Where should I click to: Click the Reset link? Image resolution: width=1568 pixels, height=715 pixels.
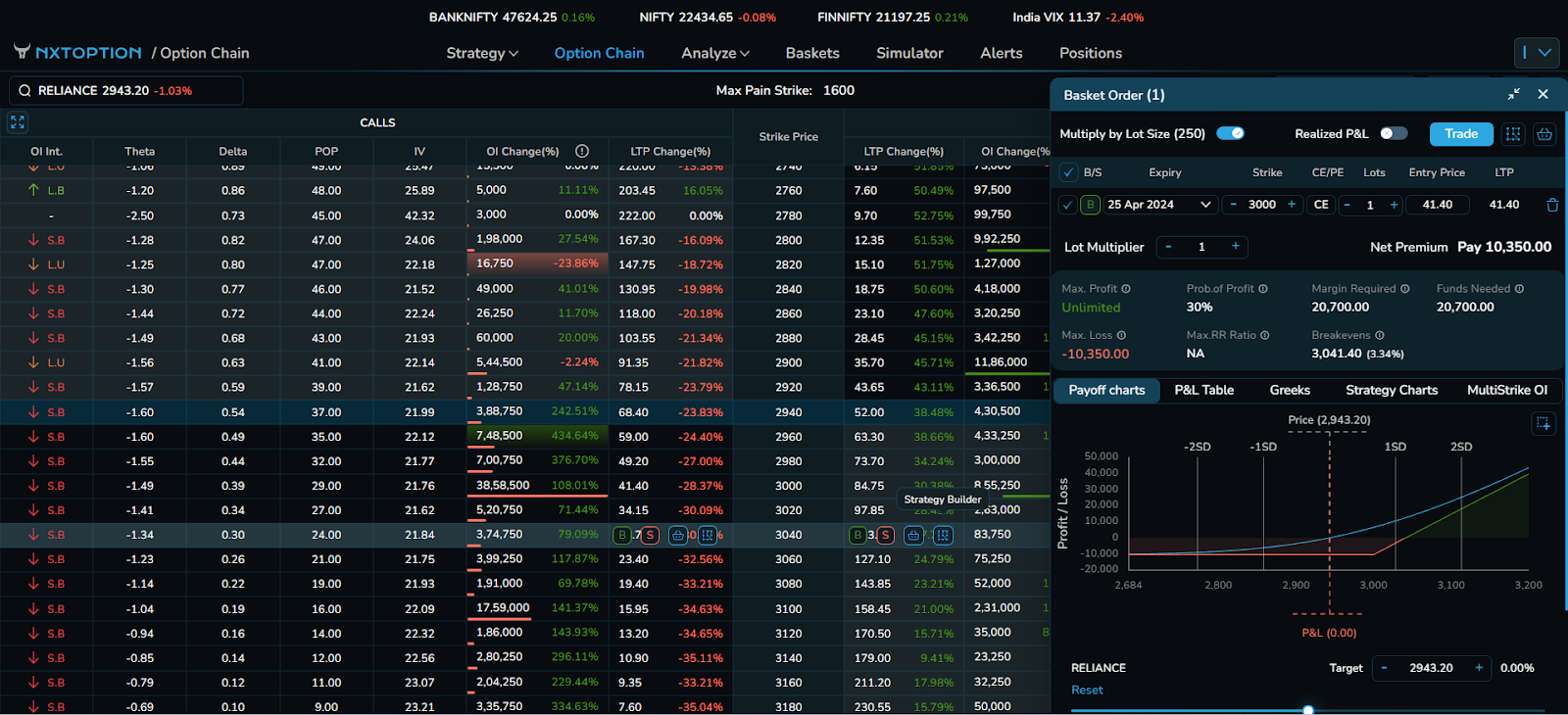click(x=1087, y=690)
